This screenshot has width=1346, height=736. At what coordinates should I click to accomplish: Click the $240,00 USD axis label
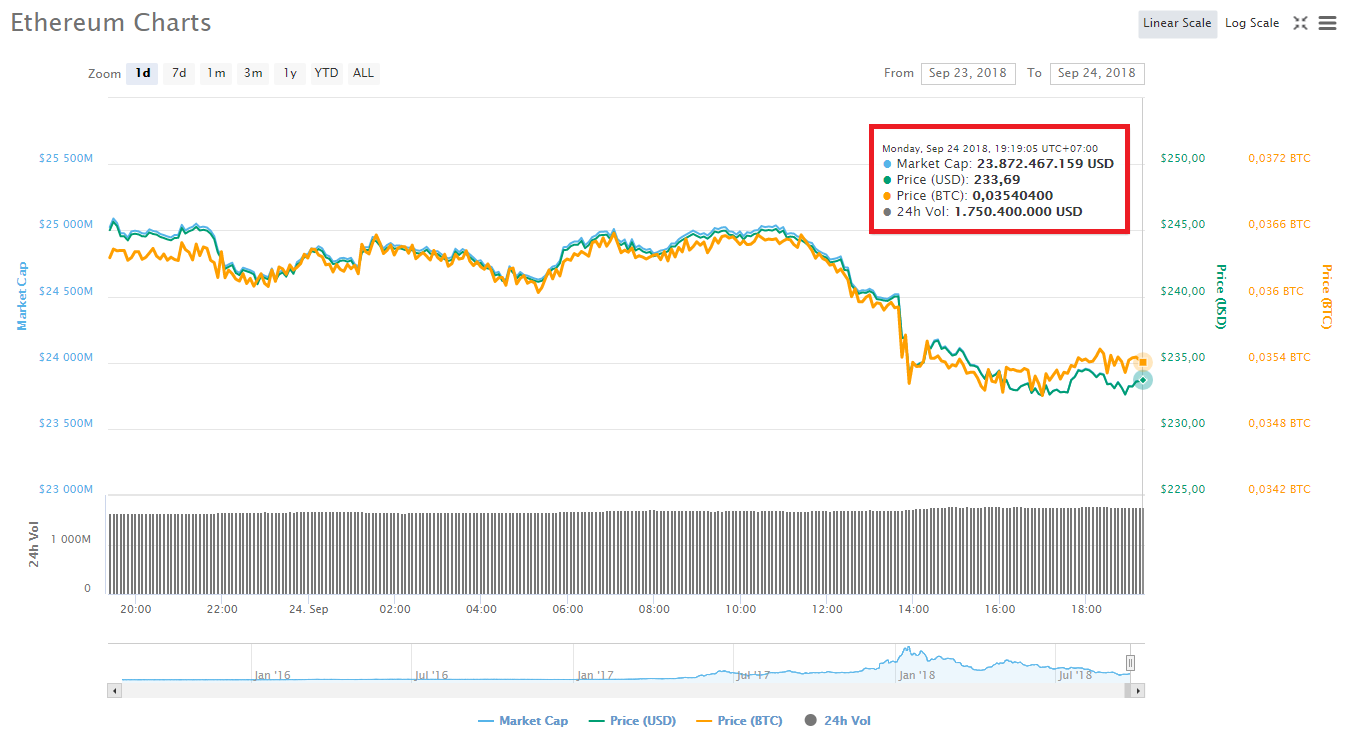tap(1182, 291)
